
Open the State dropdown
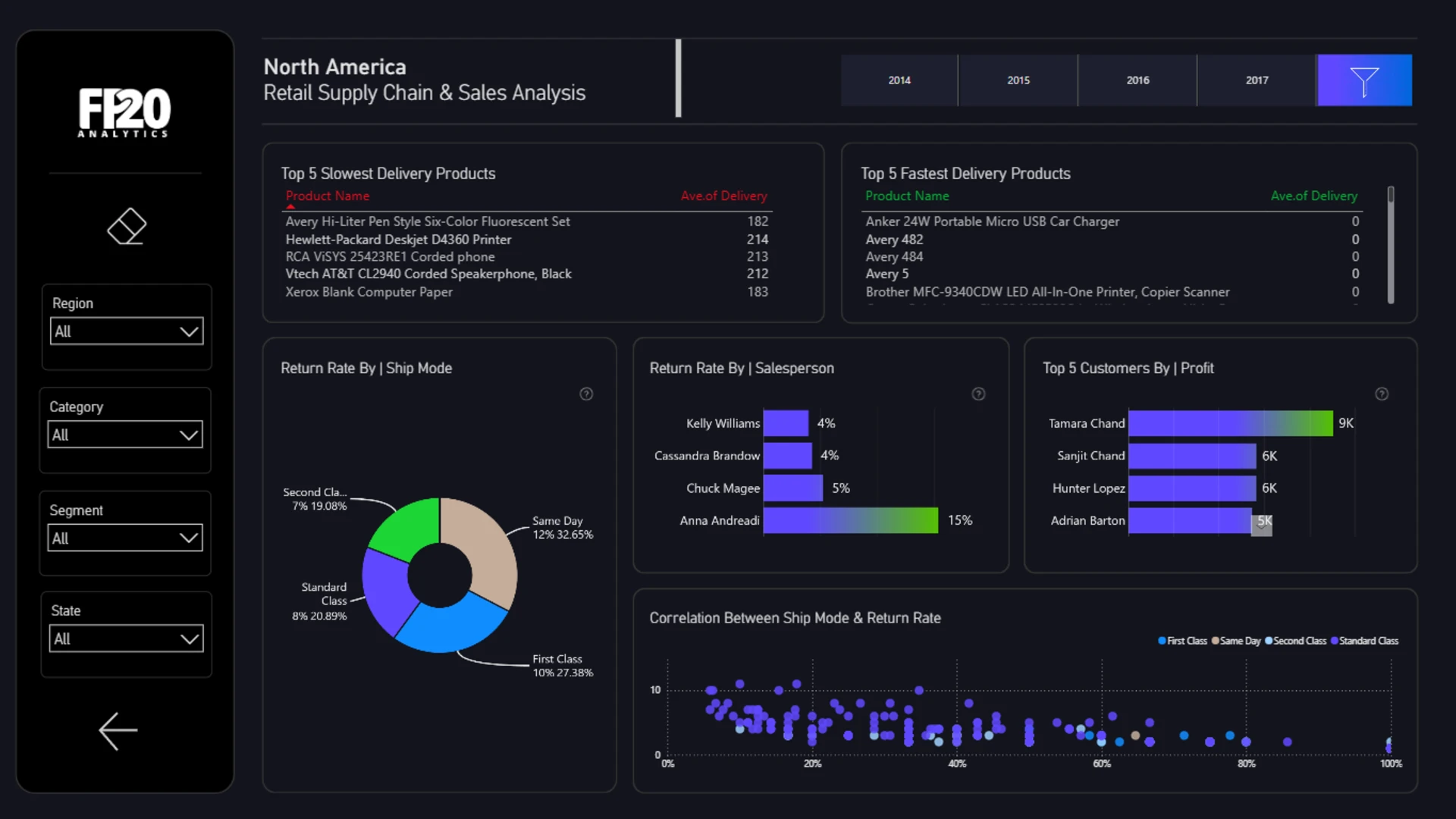coord(127,639)
